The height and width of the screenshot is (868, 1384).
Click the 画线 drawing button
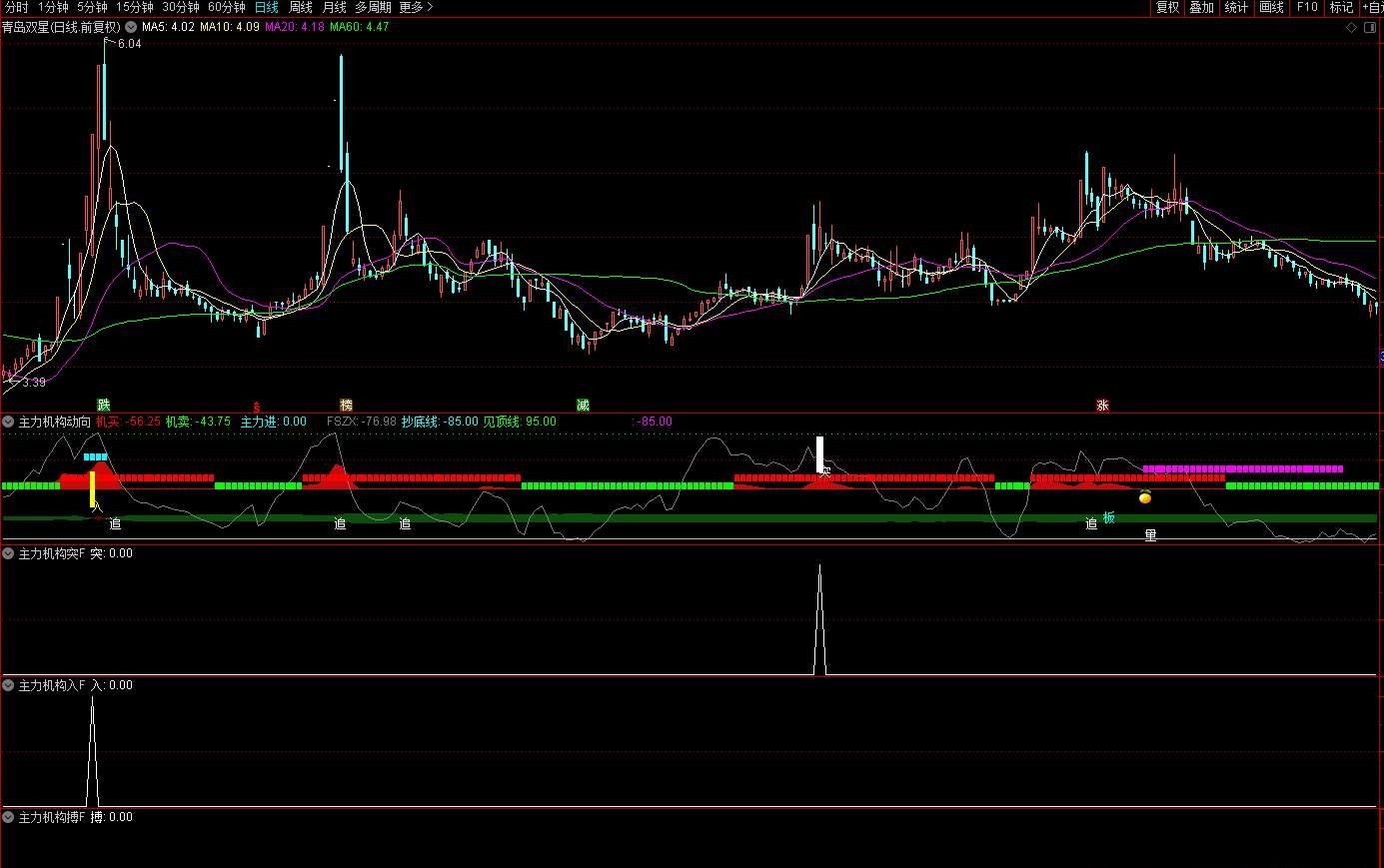1271,7
